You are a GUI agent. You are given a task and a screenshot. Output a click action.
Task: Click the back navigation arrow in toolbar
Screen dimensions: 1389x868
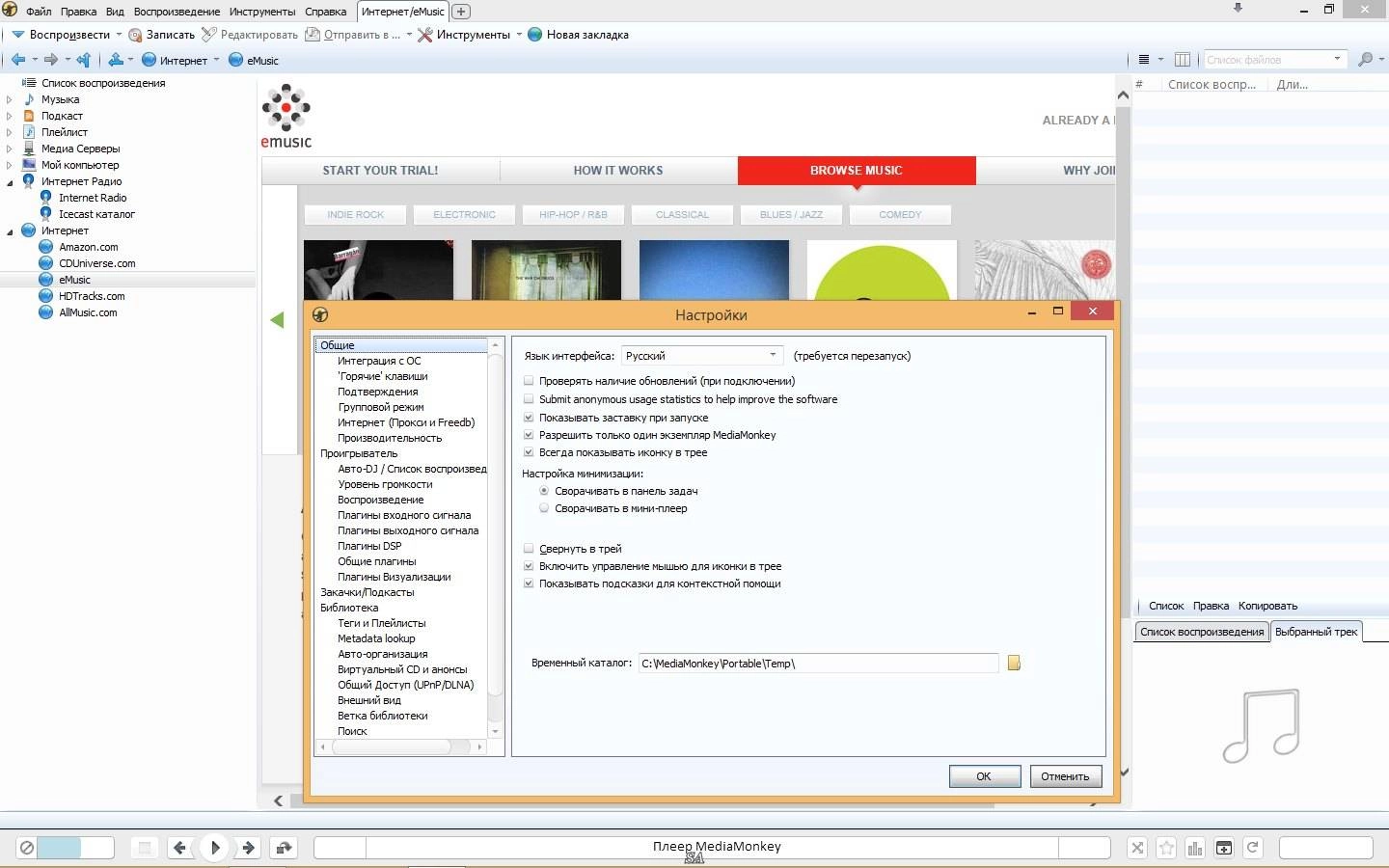(17, 60)
